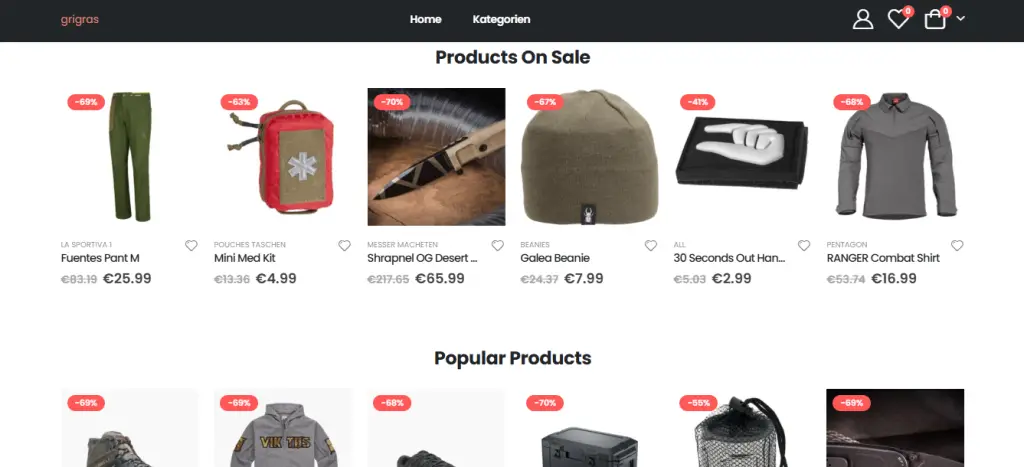The image size is (1024, 467).
Task: Add 30 Seconds Out item to wishlist
Action: click(804, 246)
